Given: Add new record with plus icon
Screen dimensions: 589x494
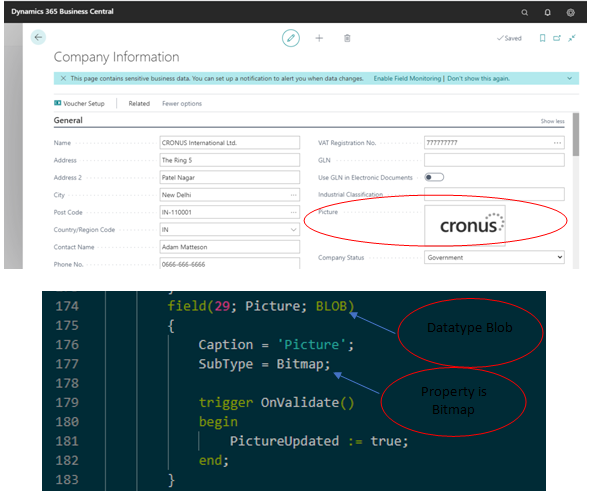Looking at the screenshot, I should tap(319, 38).
